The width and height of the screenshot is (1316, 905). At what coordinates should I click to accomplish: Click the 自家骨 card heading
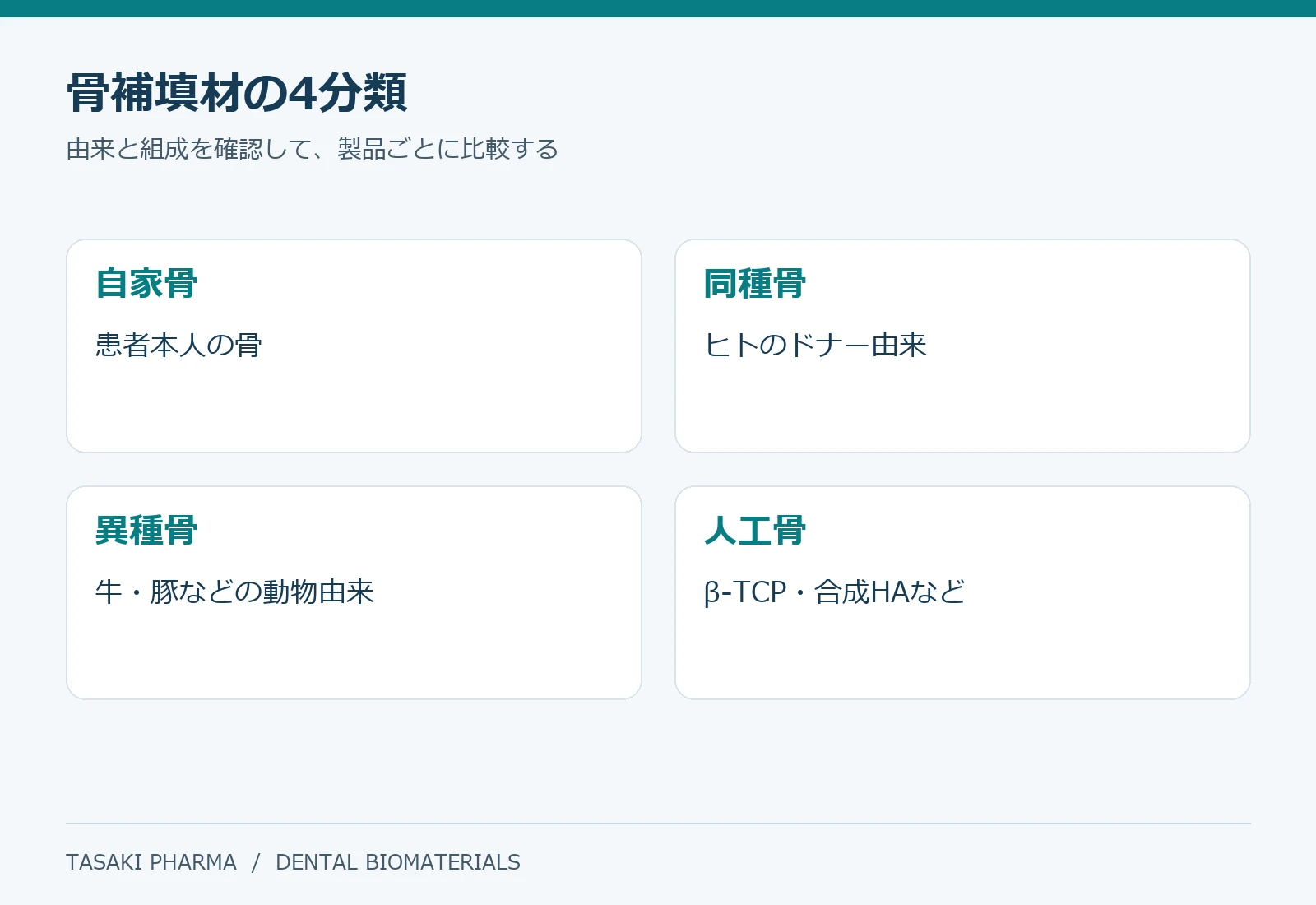pyautogui.click(x=146, y=283)
